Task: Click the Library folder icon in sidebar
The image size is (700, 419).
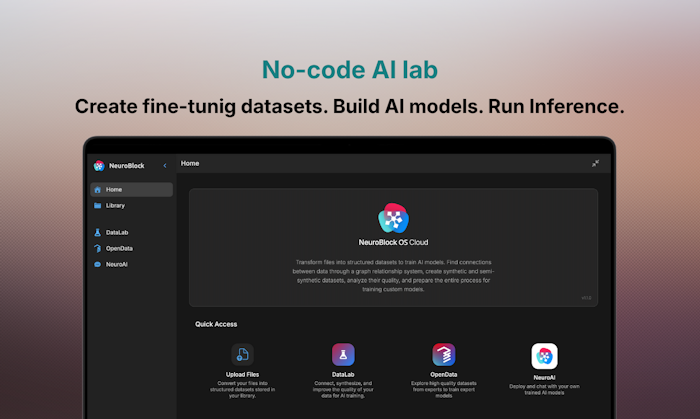Action: [x=98, y=206]
